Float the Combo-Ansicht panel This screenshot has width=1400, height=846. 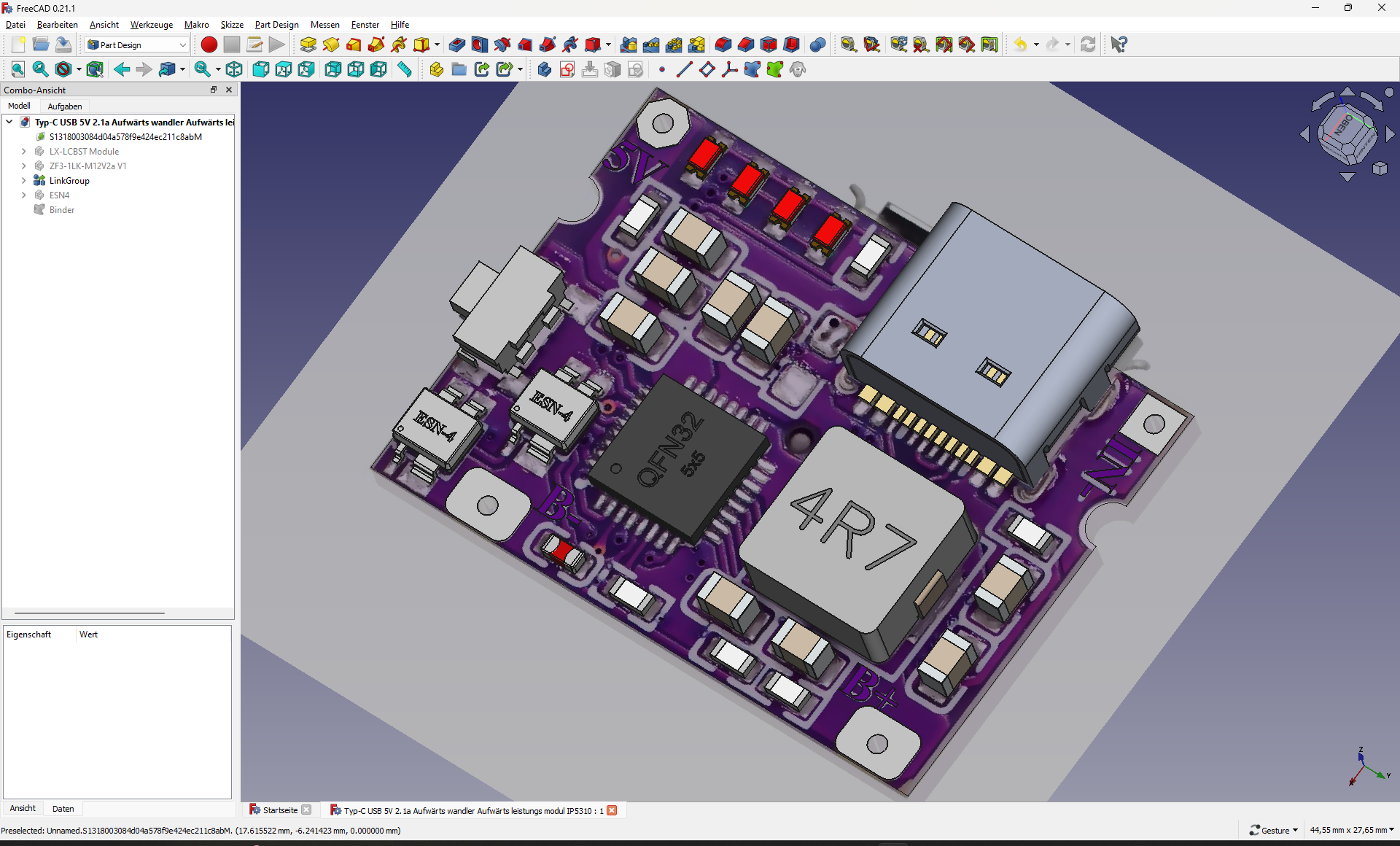(214, 90)
